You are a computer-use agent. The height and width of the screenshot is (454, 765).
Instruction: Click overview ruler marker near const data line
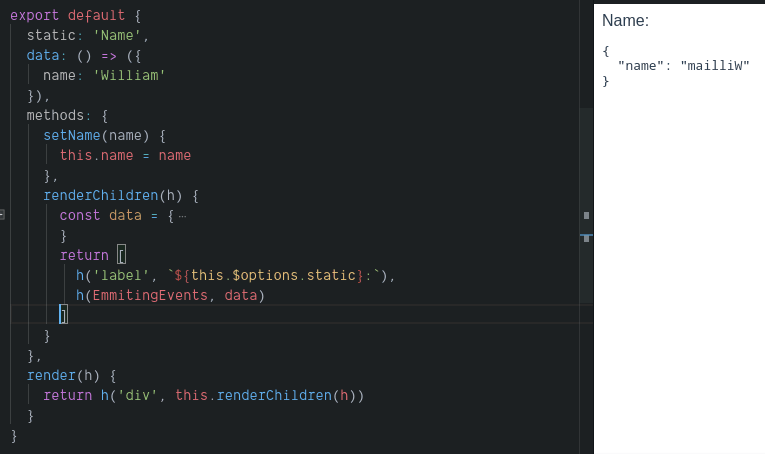click(x=586, y=215)
